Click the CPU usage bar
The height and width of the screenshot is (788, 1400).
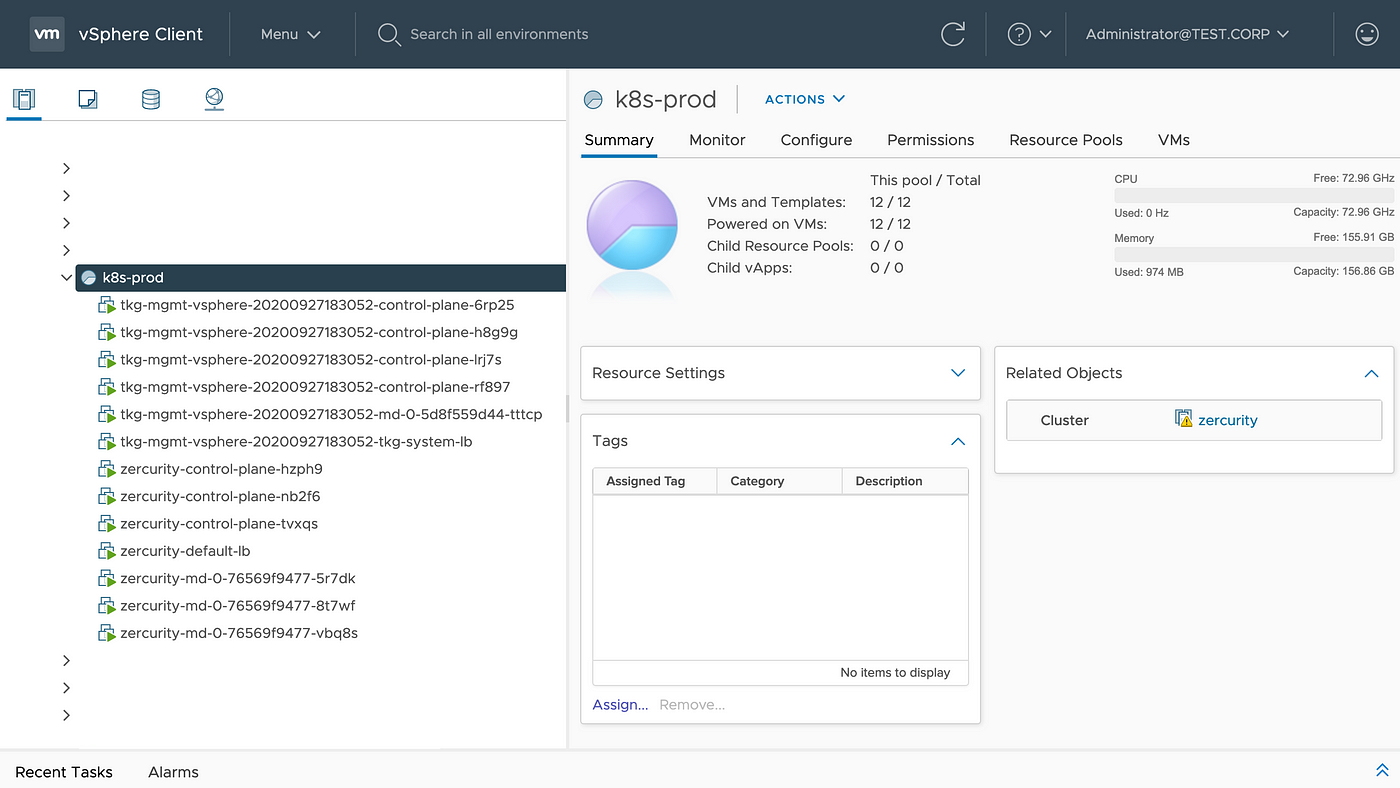1254,196
